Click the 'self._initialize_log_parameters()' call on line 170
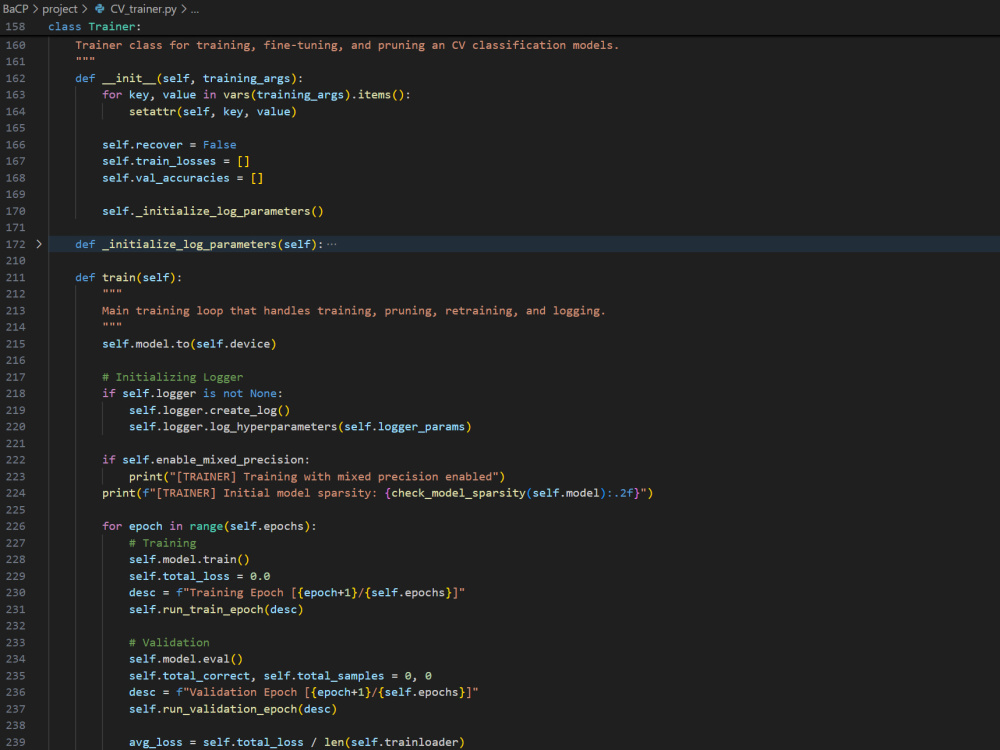The height and width of the screenshot is (750, 1000). click(213, 211)
